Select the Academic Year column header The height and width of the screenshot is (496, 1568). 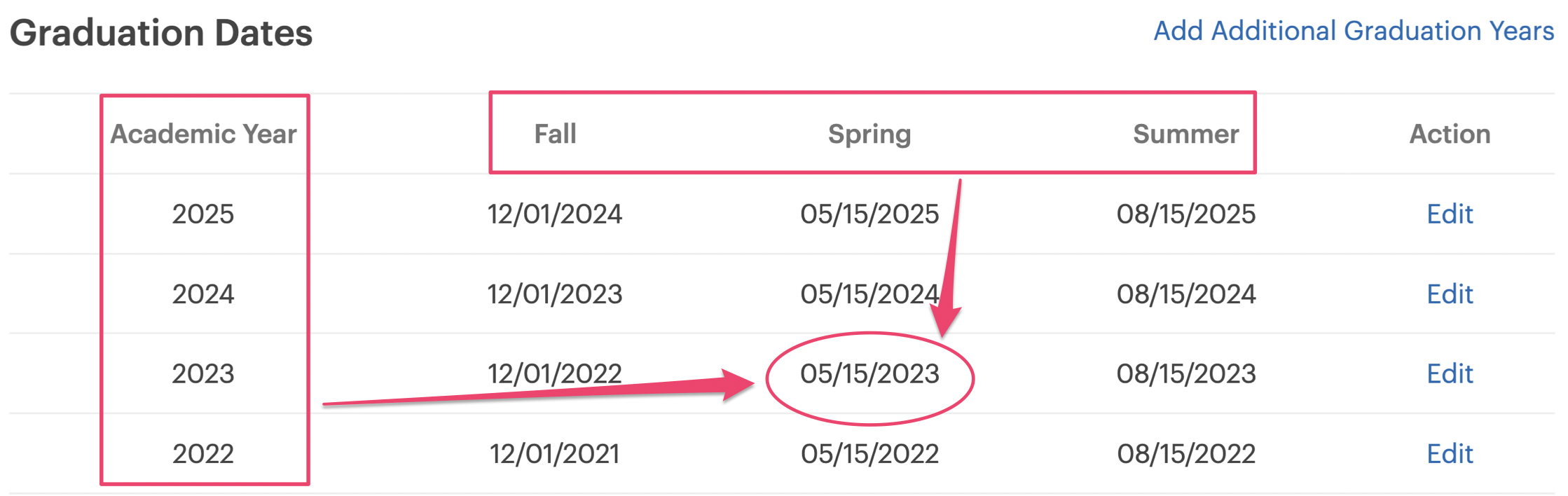[x=204, y=134]
